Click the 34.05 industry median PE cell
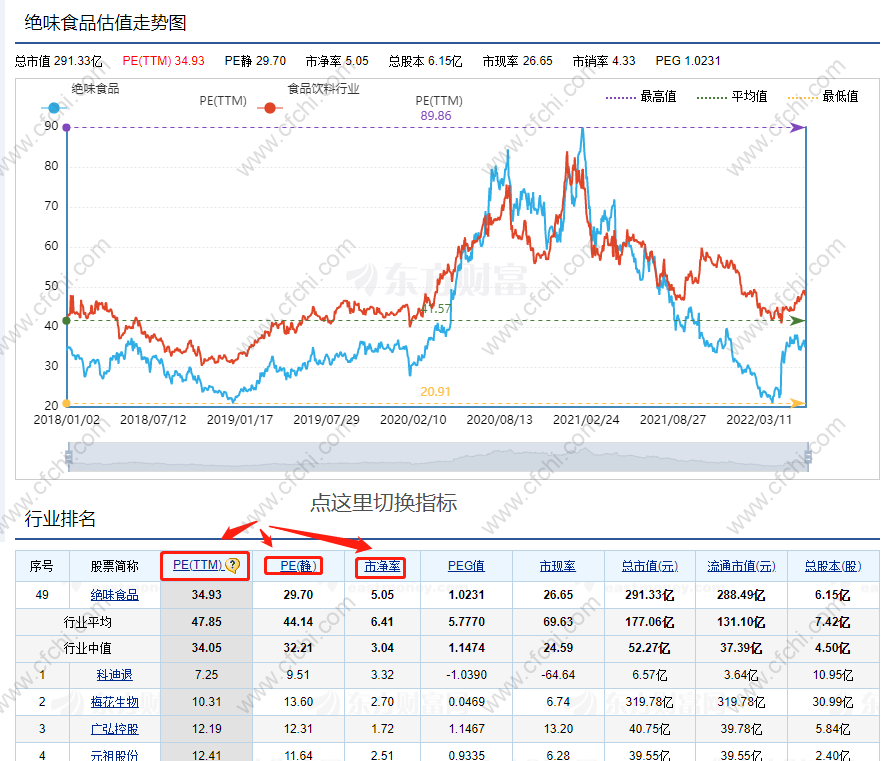The height and width of the screenshot is (761, 883). coord(207,648)
